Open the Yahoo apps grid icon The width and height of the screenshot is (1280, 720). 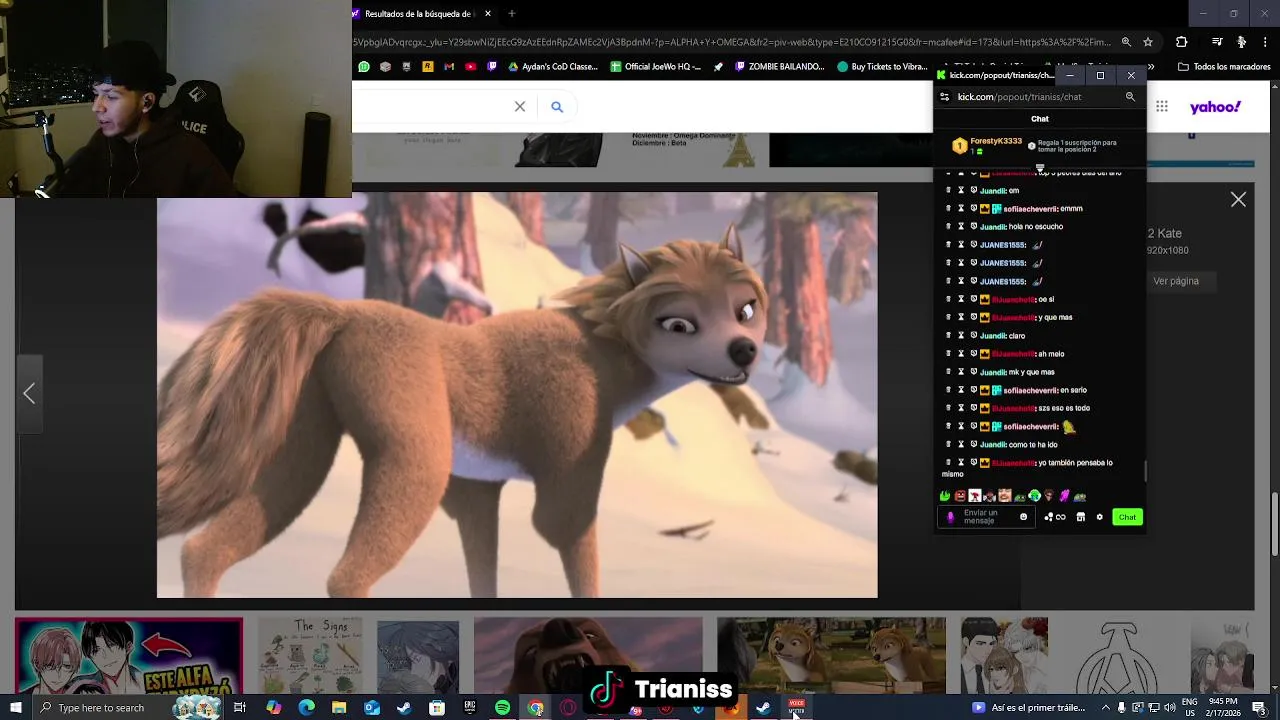(x=1162, y=106)
